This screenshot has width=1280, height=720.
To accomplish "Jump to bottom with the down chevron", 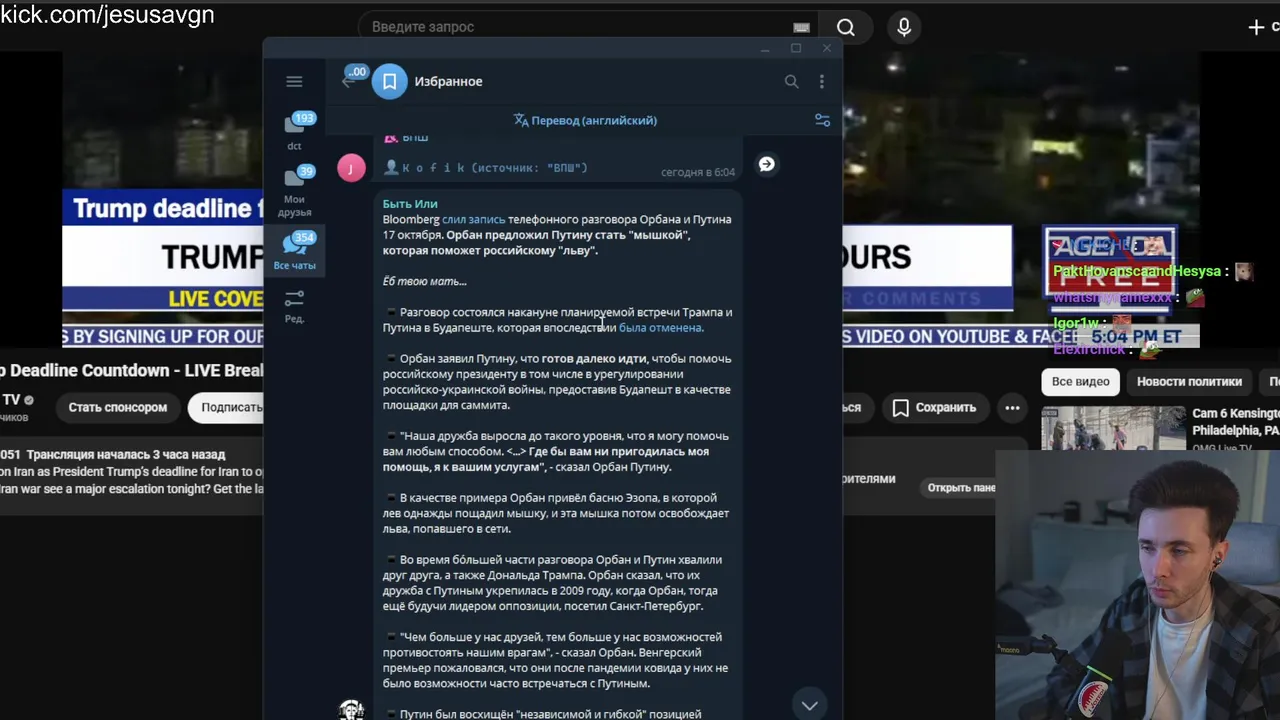I will tap(809, 705).
